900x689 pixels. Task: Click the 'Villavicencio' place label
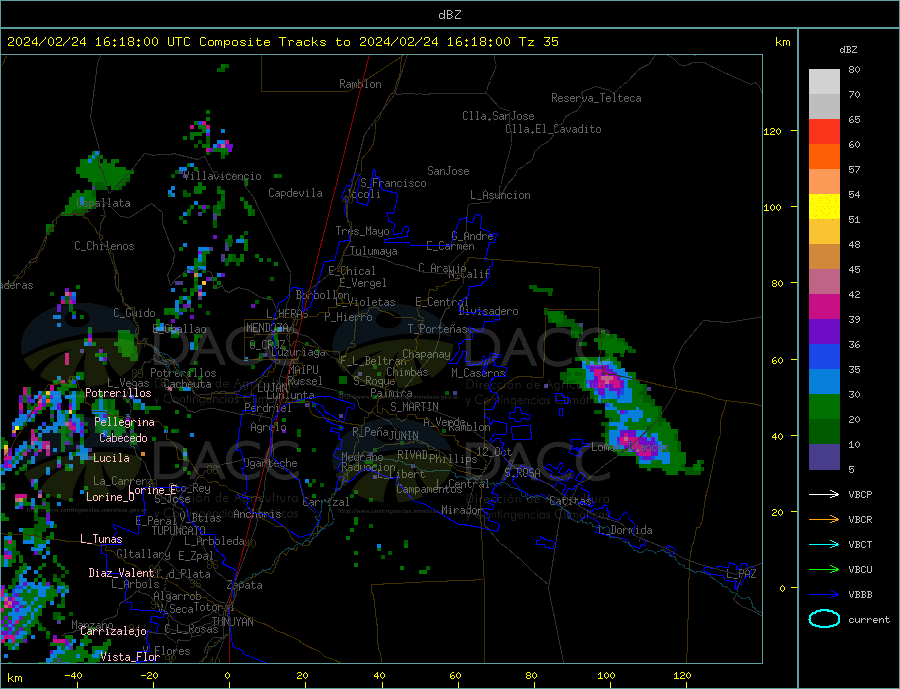click(x=223, y=176)
